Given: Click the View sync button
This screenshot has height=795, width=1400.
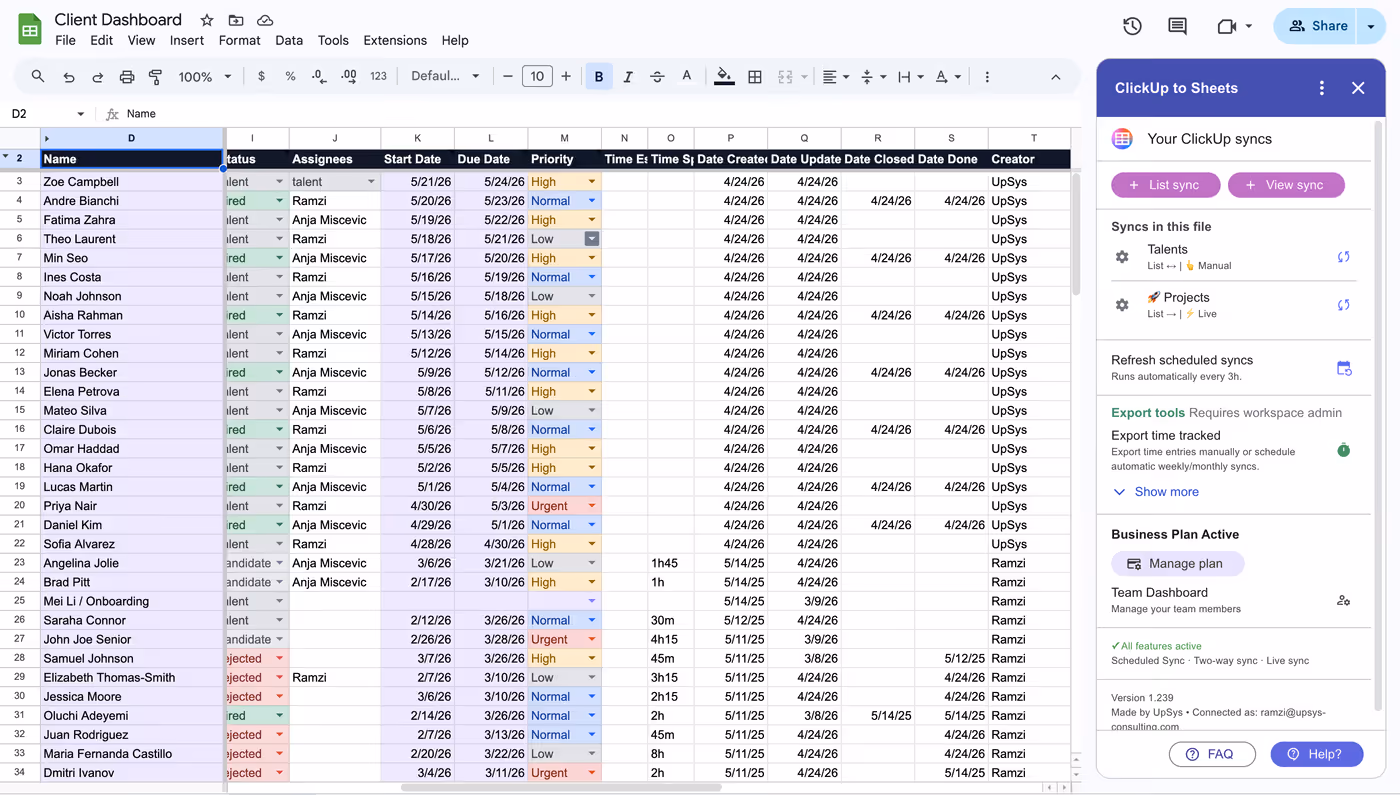Looking at the screenshot, I should (x=1286, y=185).
